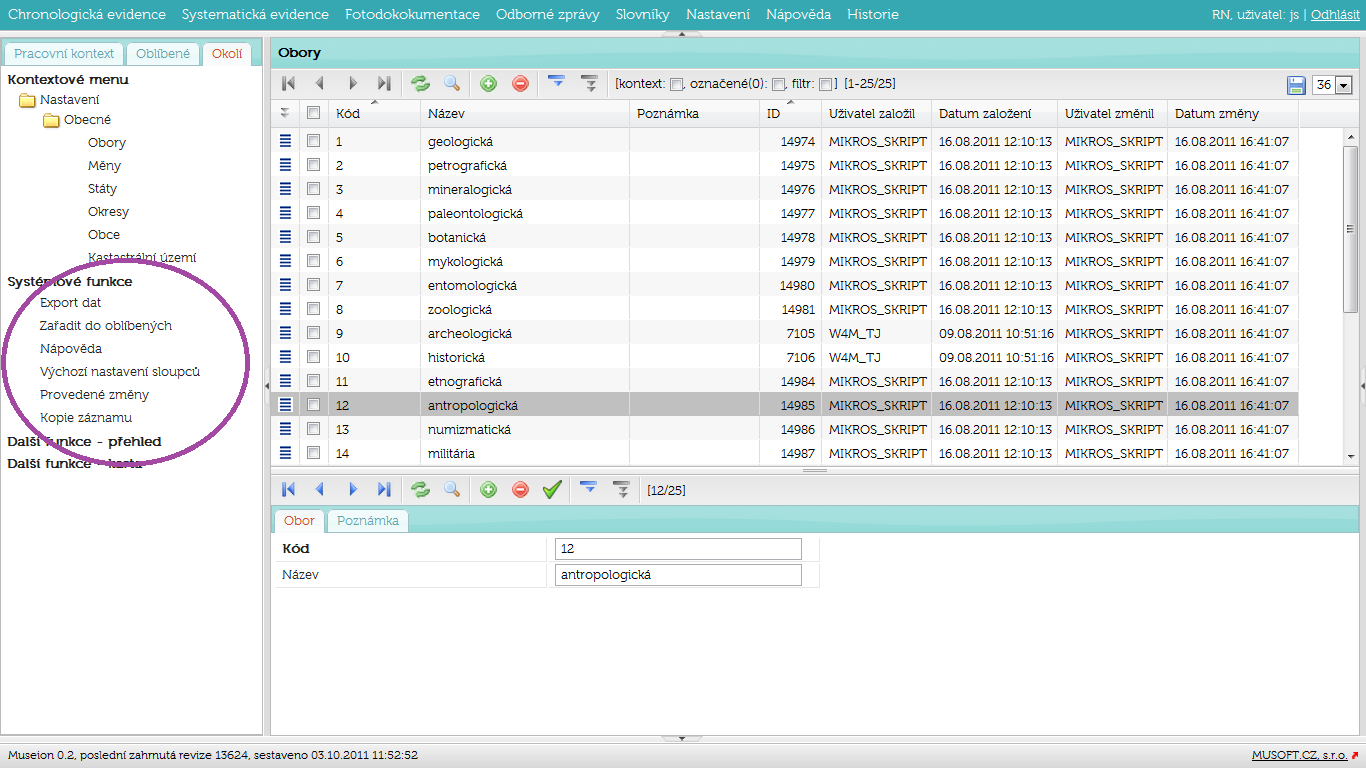Refresh the Obory list with green arrows icon
The image size is (1366, 768).
[x=420, y=84]
